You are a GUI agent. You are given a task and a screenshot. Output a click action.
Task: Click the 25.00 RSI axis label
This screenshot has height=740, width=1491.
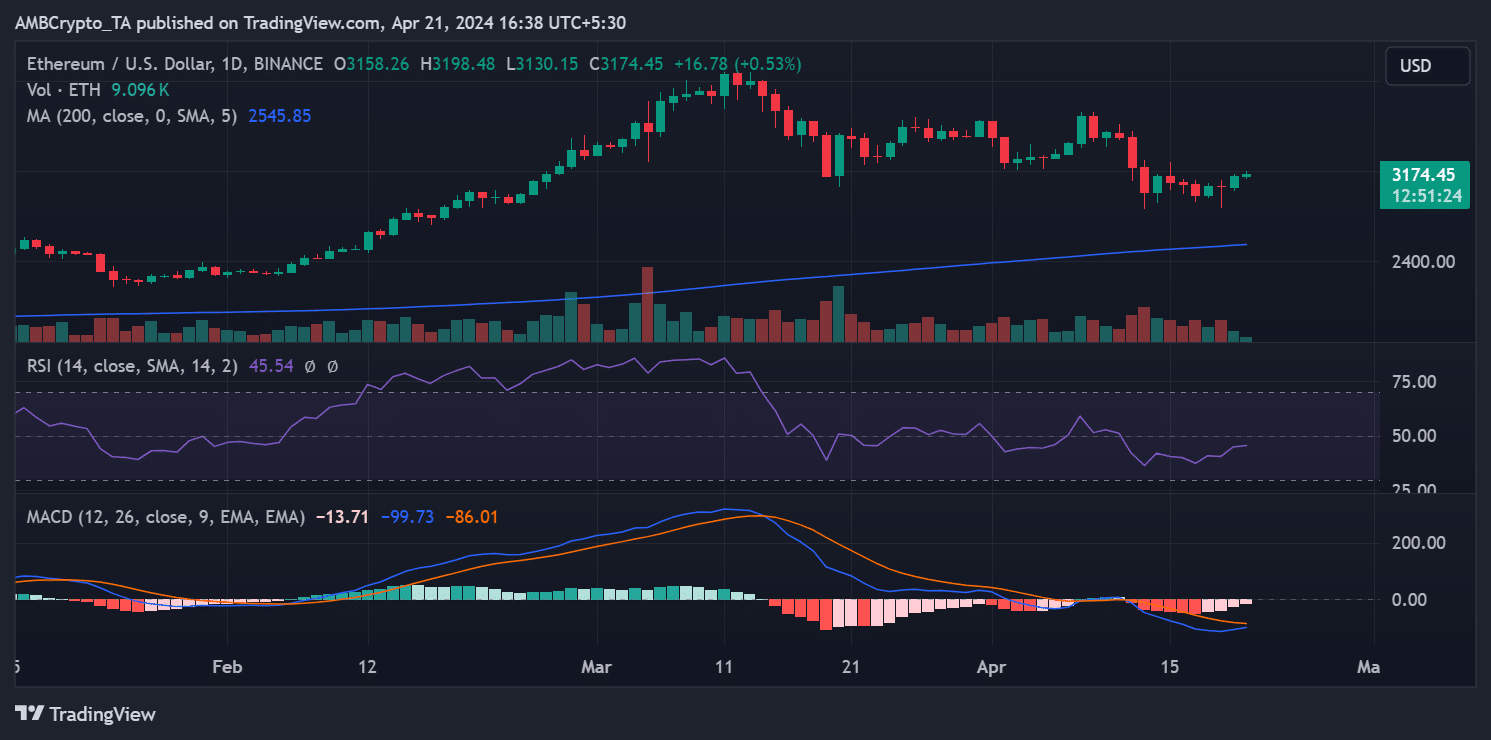coord(1414,487)
